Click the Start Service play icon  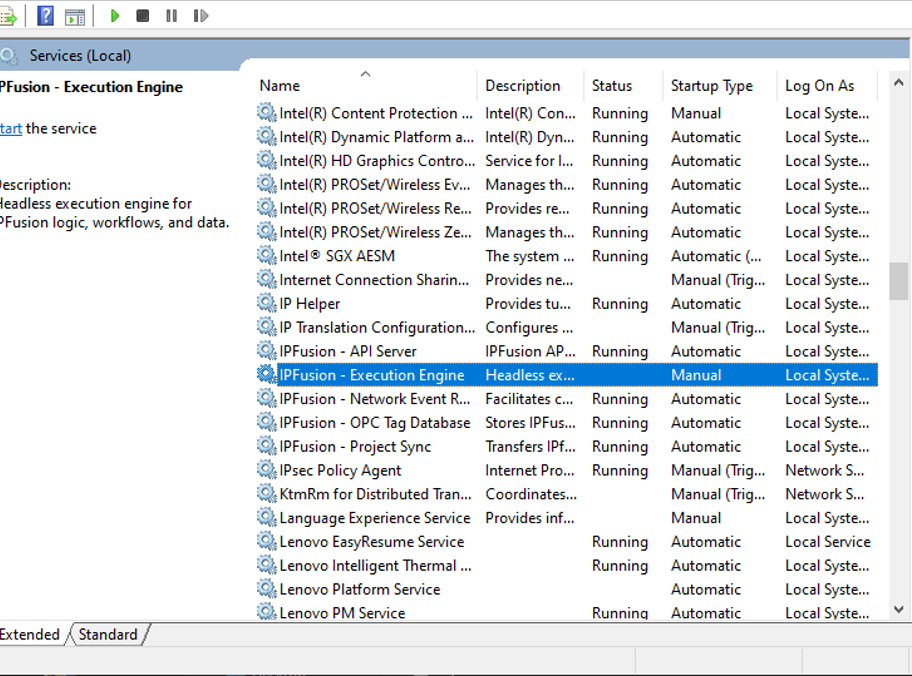(x=115, y=16)
